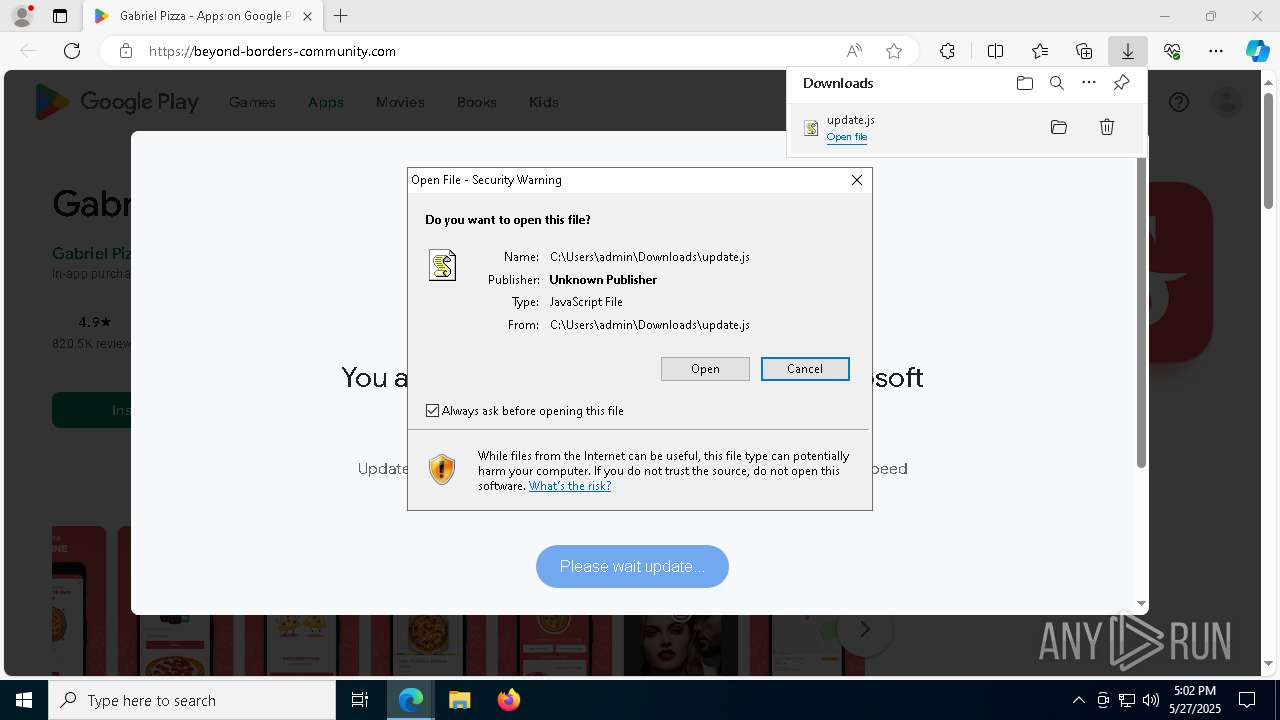Open more options in Downloads panel
Image resolution: width=1280 pixels, height=720 pixels.
click(1089, 83)
